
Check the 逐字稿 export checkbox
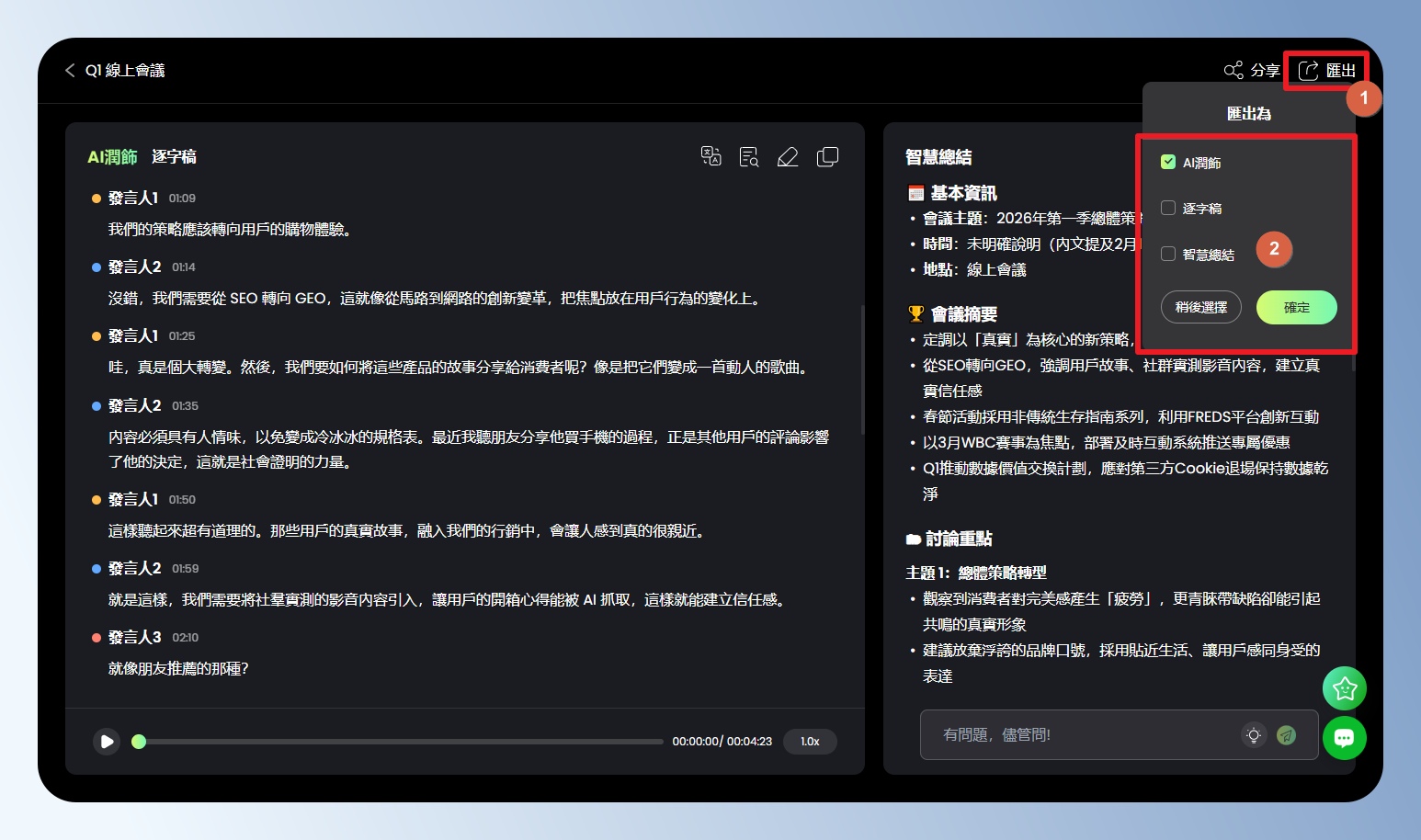[1168, 209]
